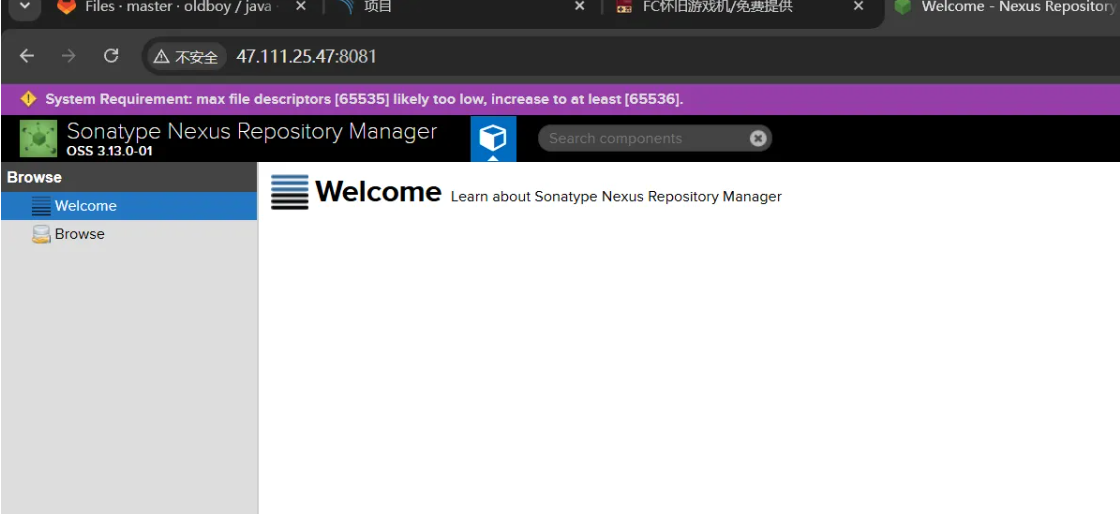Viewport: 1120px width, 514px height.
Task: Click the Welcome list icon in sidebar
Action: 41,206
